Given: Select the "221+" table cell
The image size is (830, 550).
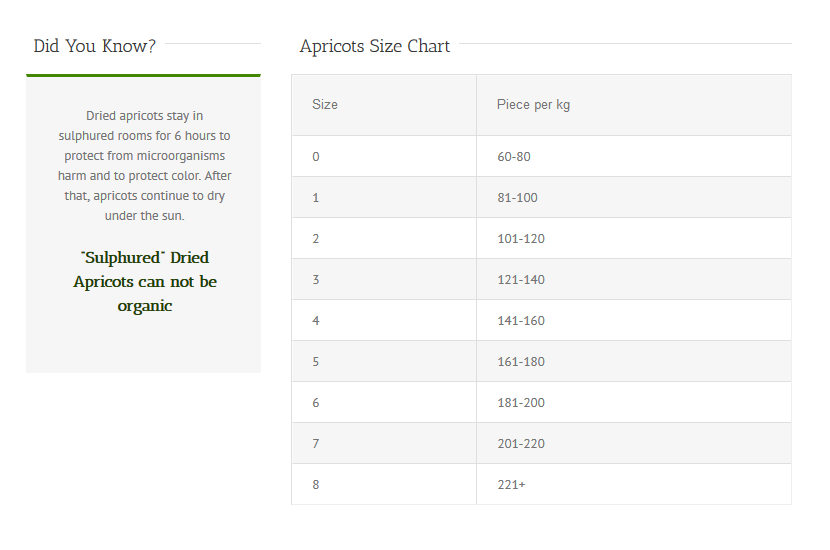Looking at the screenshot, I should pos(511,485).
